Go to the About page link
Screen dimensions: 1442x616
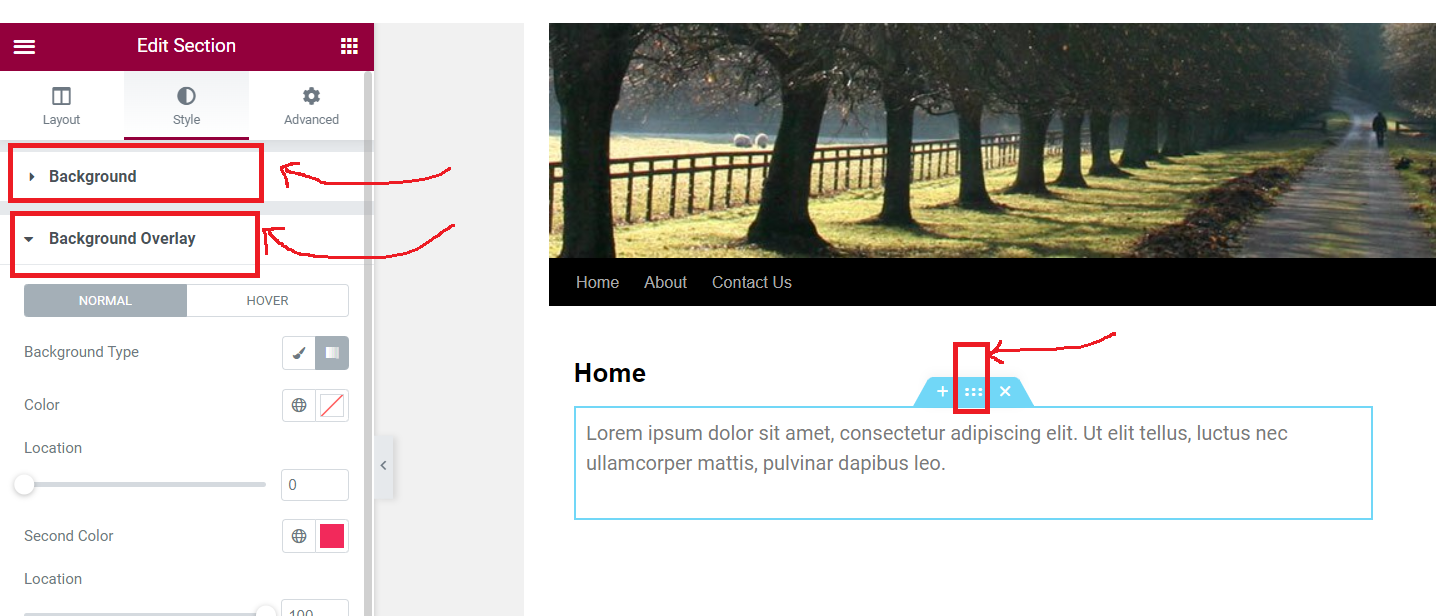pyautogui.click(x=665, y=283)
